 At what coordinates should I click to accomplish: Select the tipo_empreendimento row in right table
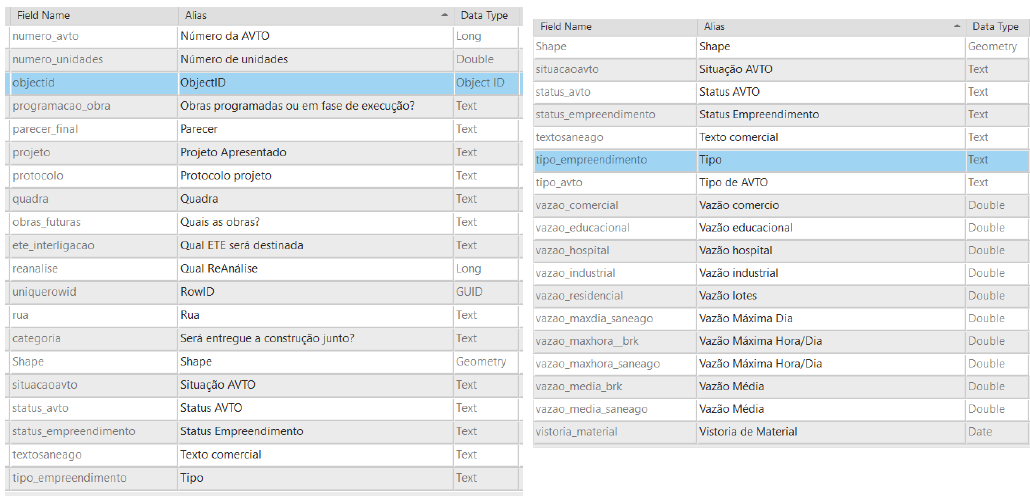pos(781,160)
